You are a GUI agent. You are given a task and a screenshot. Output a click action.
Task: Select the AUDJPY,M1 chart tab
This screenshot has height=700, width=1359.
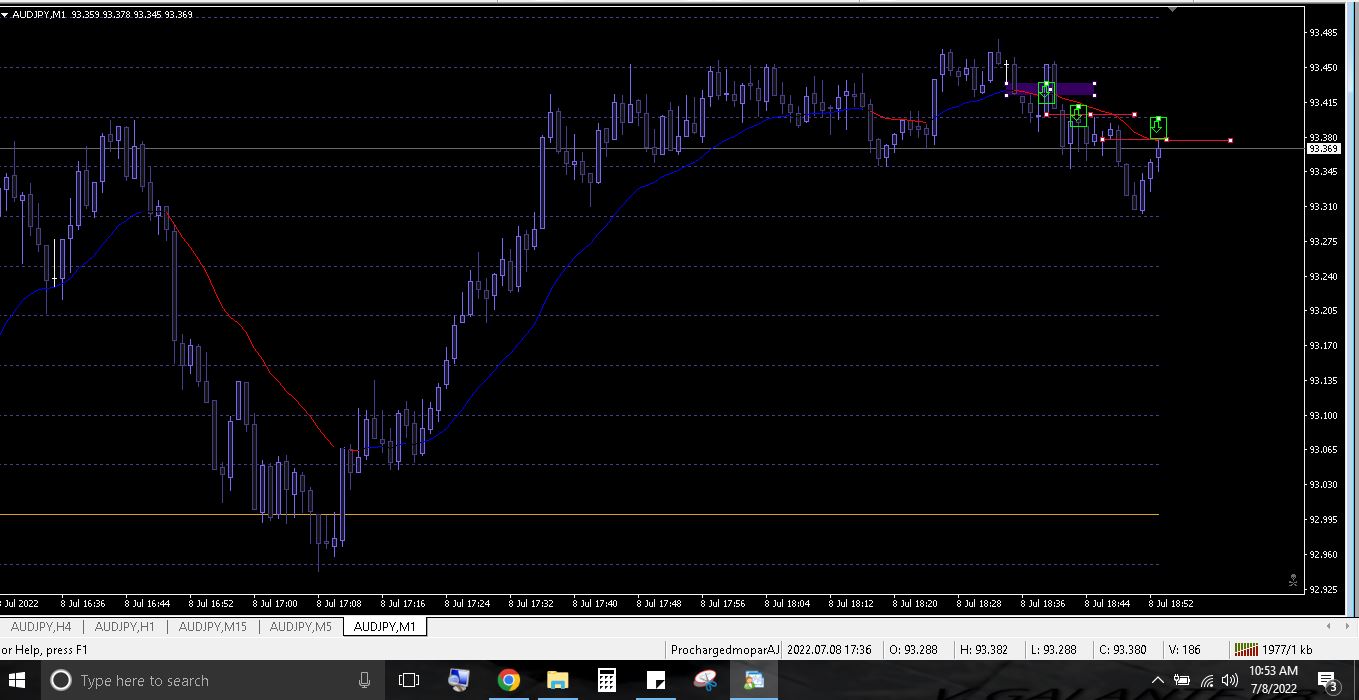pyautogui.click(x=385, y=627)
